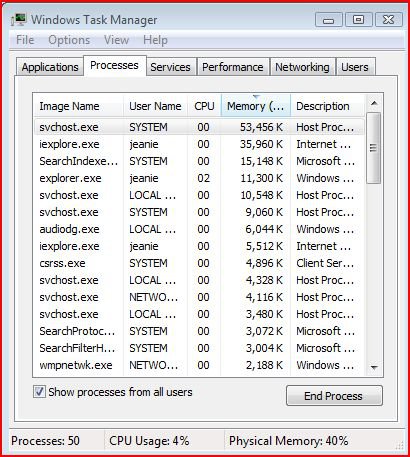Select the Processes tab
The height and width of the screenshot is (457, 410).
pyautogui.click(x=114, y=66)
